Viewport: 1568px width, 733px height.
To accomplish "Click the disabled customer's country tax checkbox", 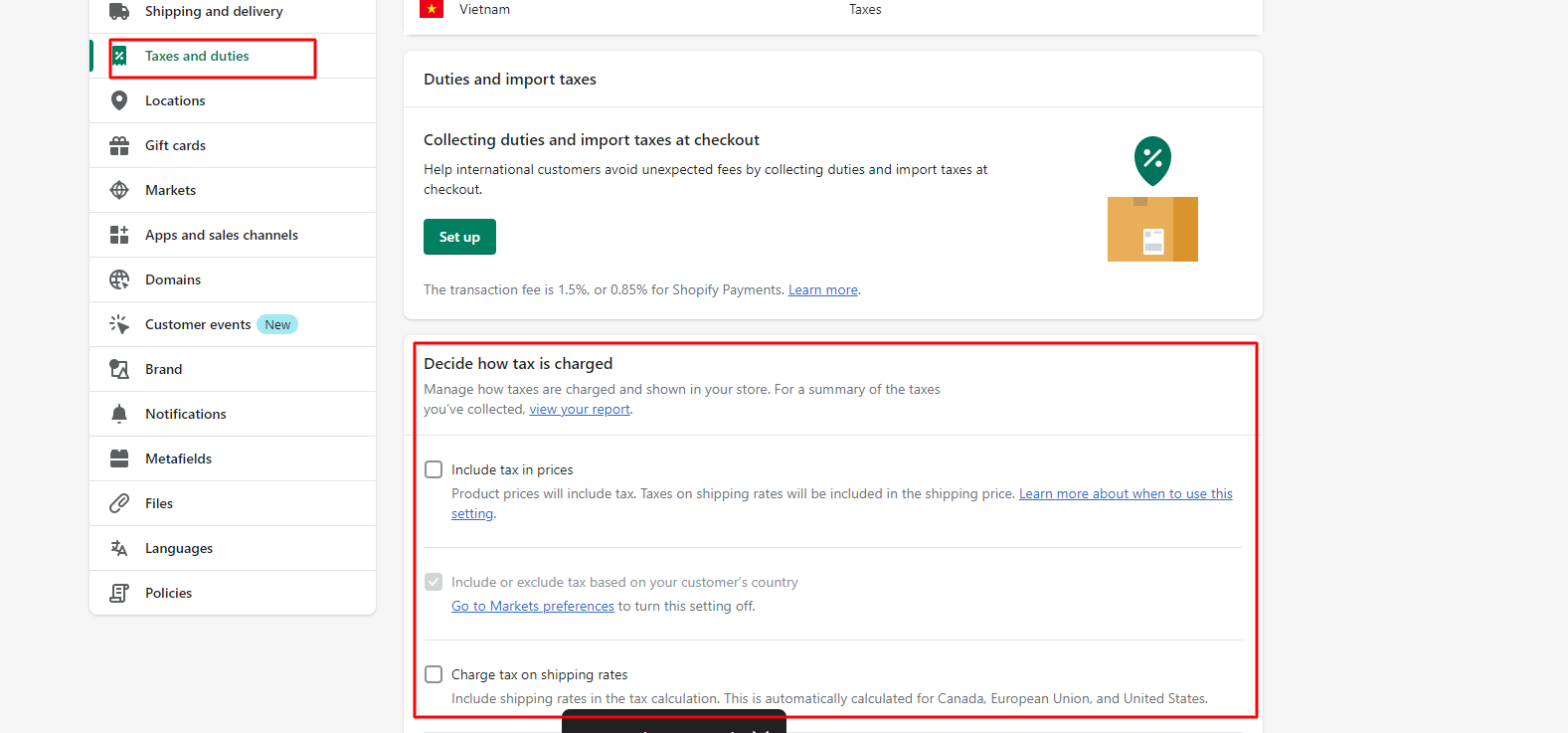I will (x=434, y=582).
